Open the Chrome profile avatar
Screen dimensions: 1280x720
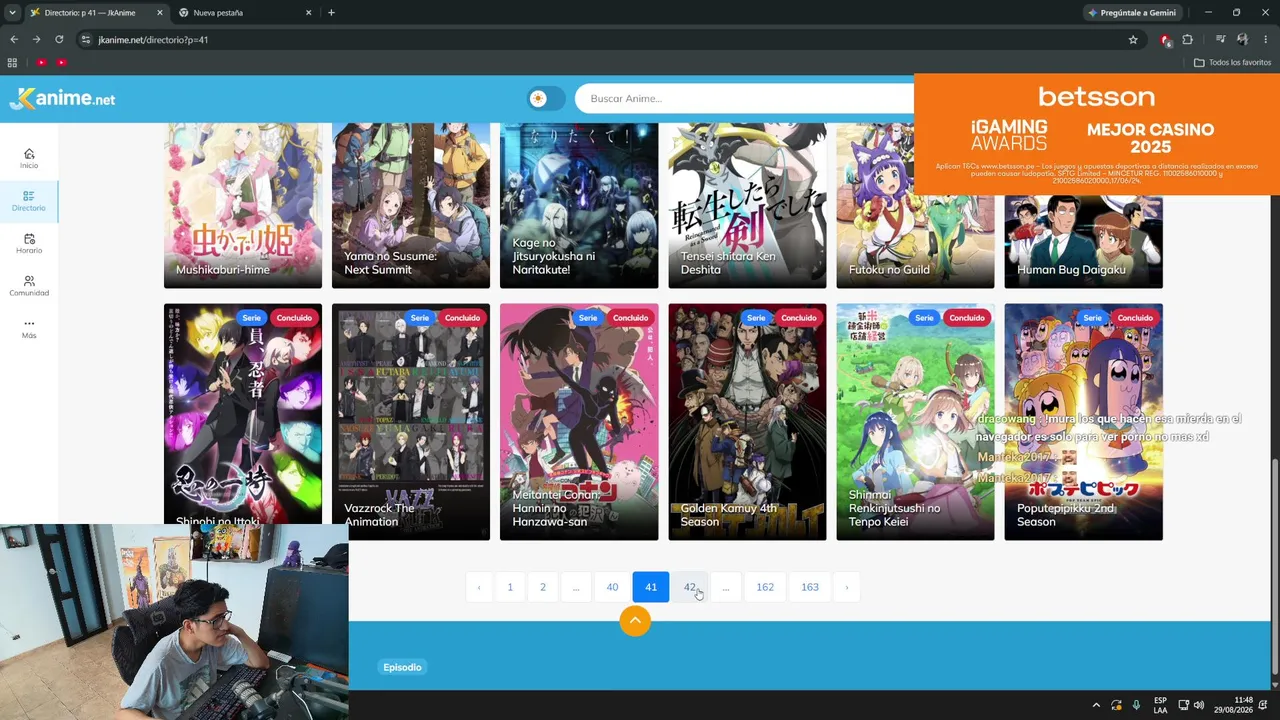point(1242,40)
